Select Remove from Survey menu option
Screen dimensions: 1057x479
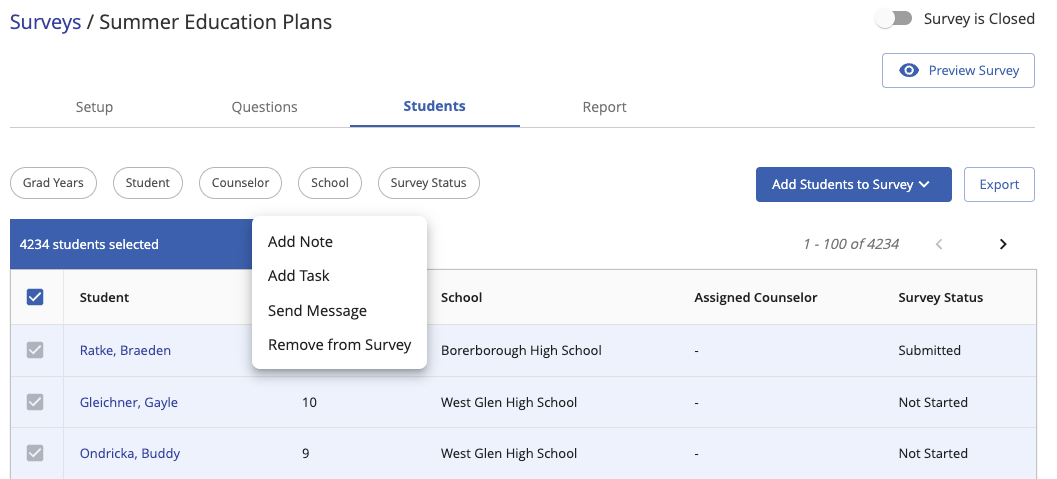(x=339, y=345)
